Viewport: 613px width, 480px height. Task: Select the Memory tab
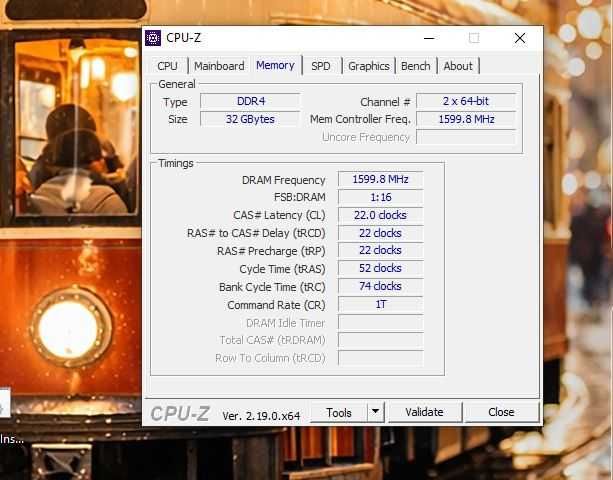(x=275, y=65)
